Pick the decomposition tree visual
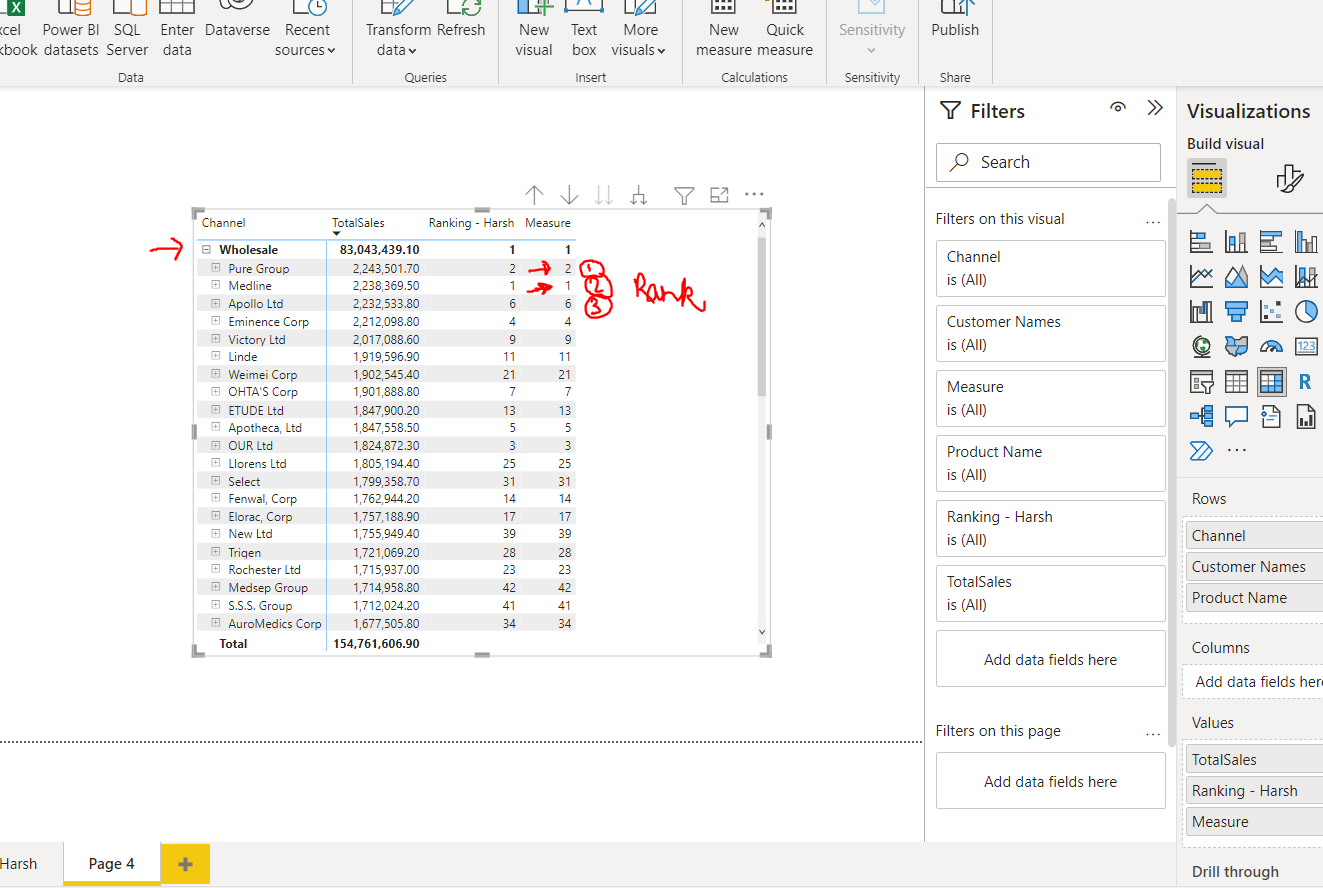1323x888 pixels. click(x=1201, y=416)
